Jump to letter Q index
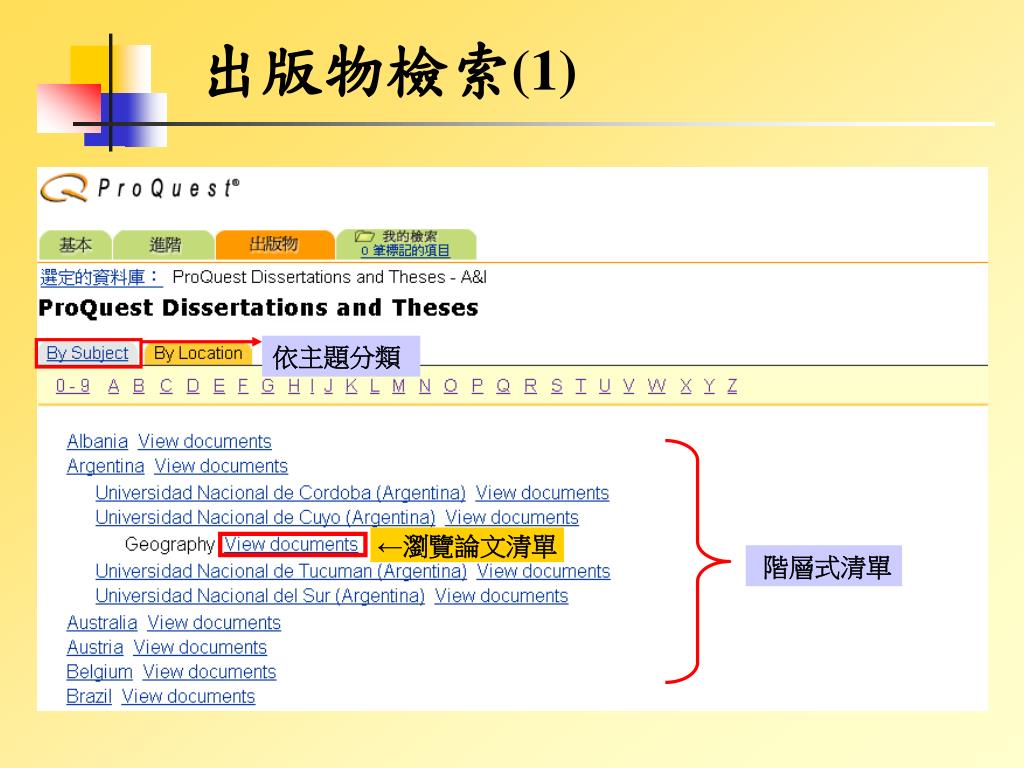The height and width of the screenshot is (768, 1024). point(503,386)
